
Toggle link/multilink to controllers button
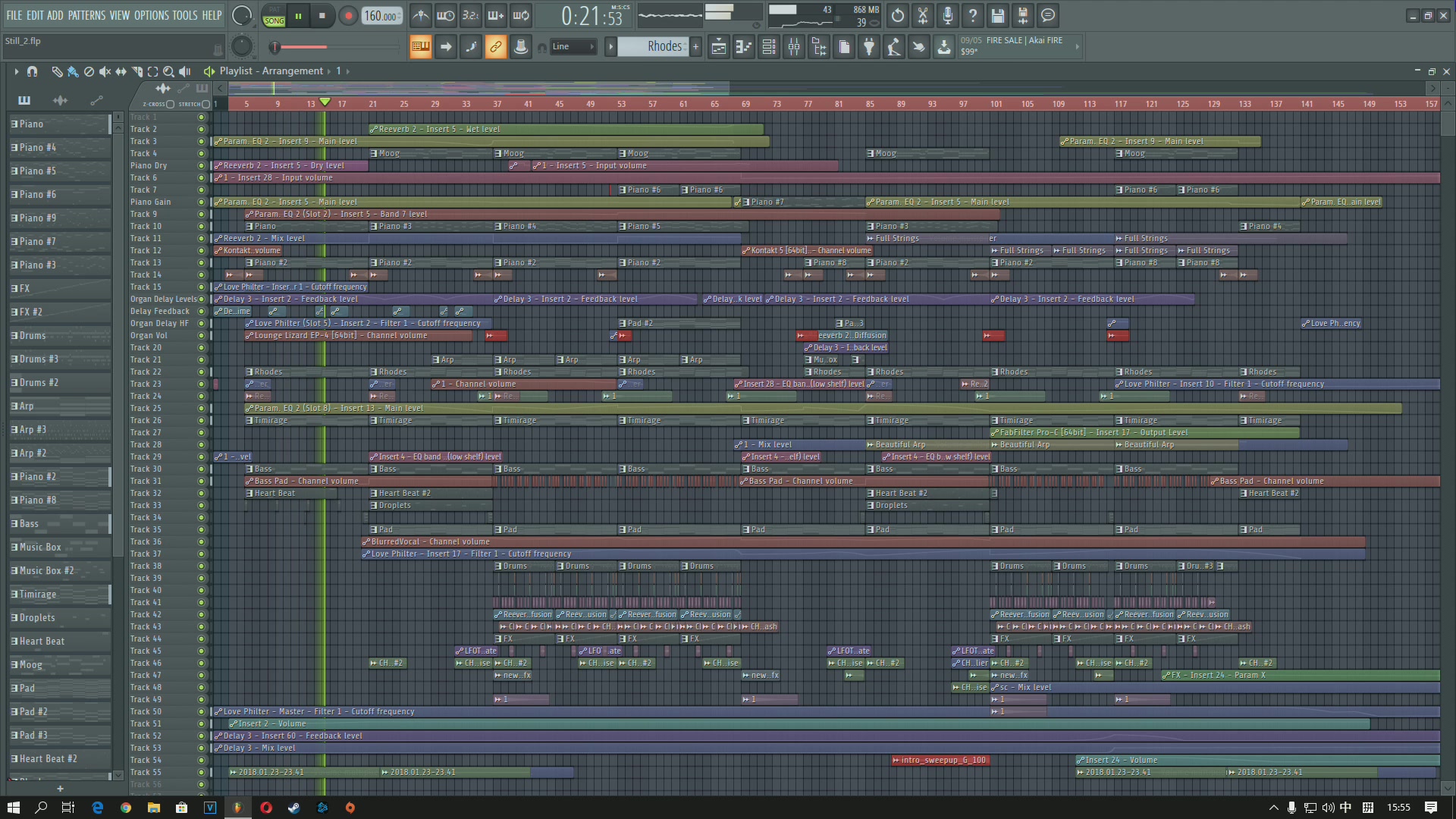(x=495, y=47)
